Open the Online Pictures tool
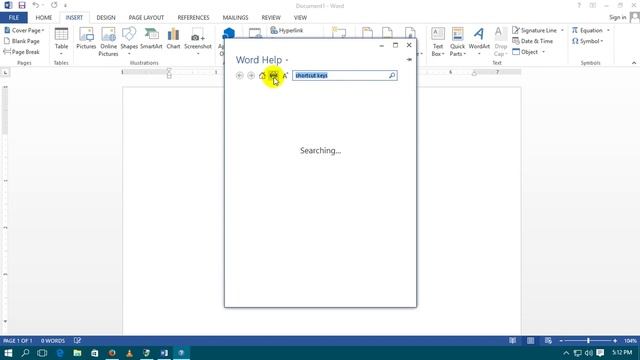Viewport: 640px width, 360px height. pyautogui.click(x=108, y=41)
